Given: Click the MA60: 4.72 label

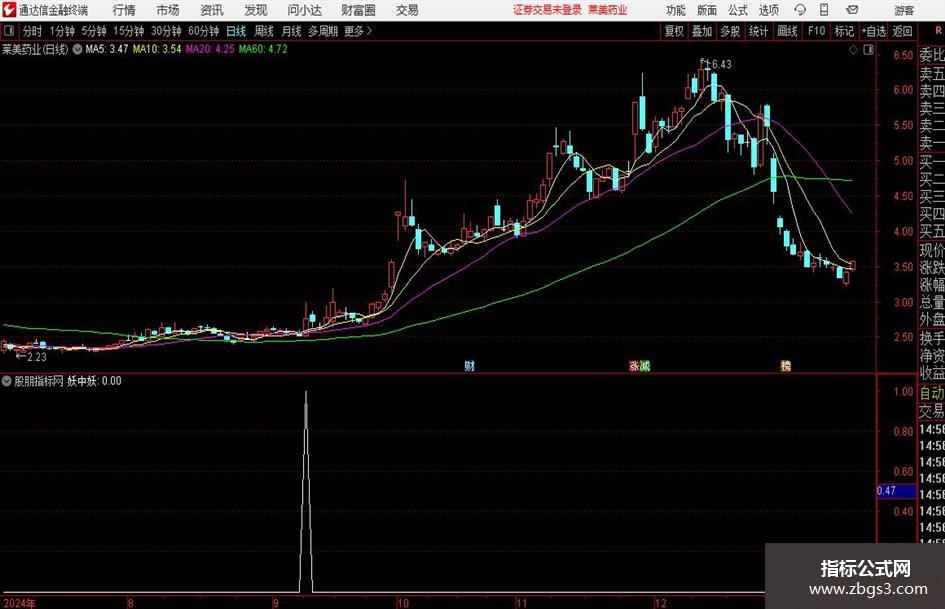Looking at the screenshot, I should coord(263,49).
